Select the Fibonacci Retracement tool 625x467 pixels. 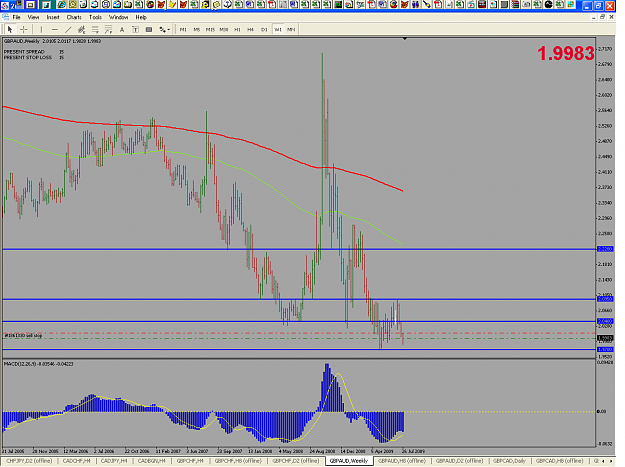pyautogui.click(x=95, y=29)
